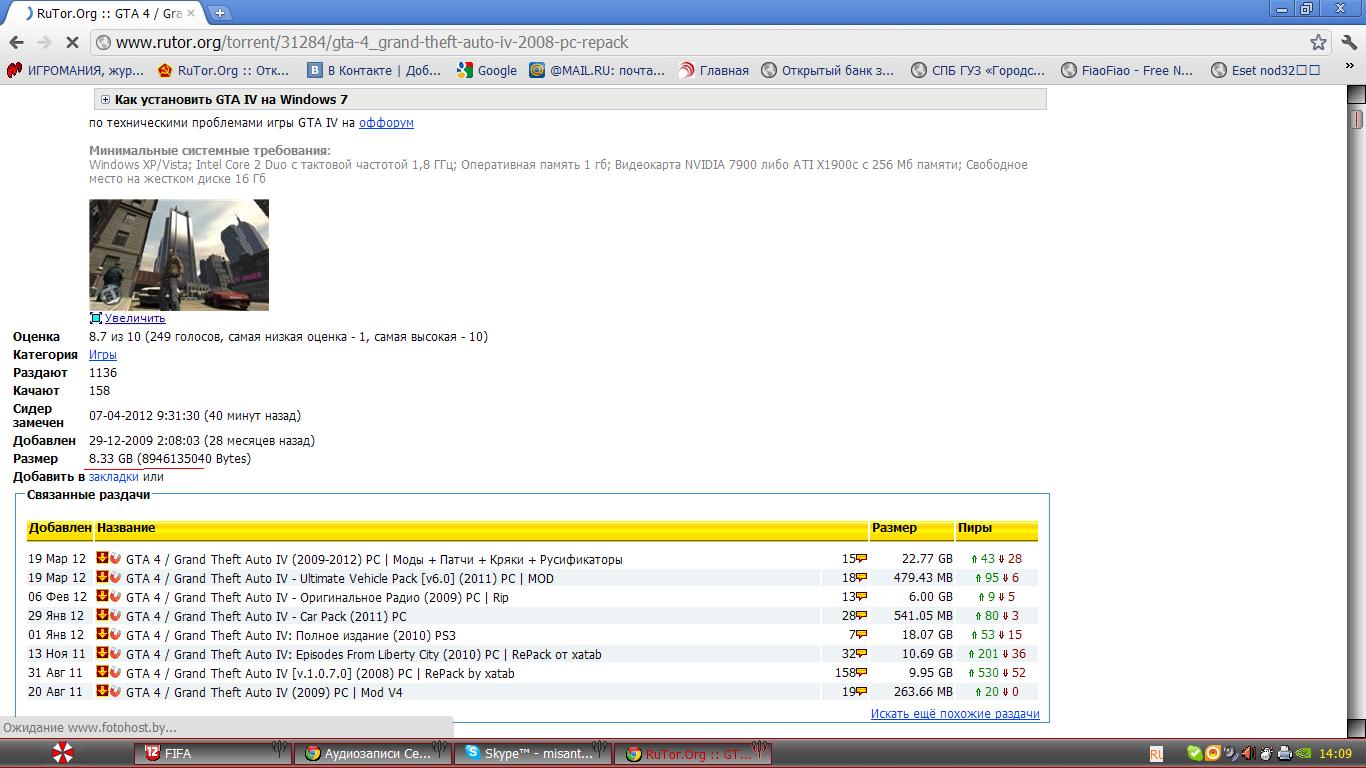Image resolution: width=1366 pixels, height=768 pixels.
Task: Open v.1.0.7.0 RePack by xatab link
Action: pos(320,673)
